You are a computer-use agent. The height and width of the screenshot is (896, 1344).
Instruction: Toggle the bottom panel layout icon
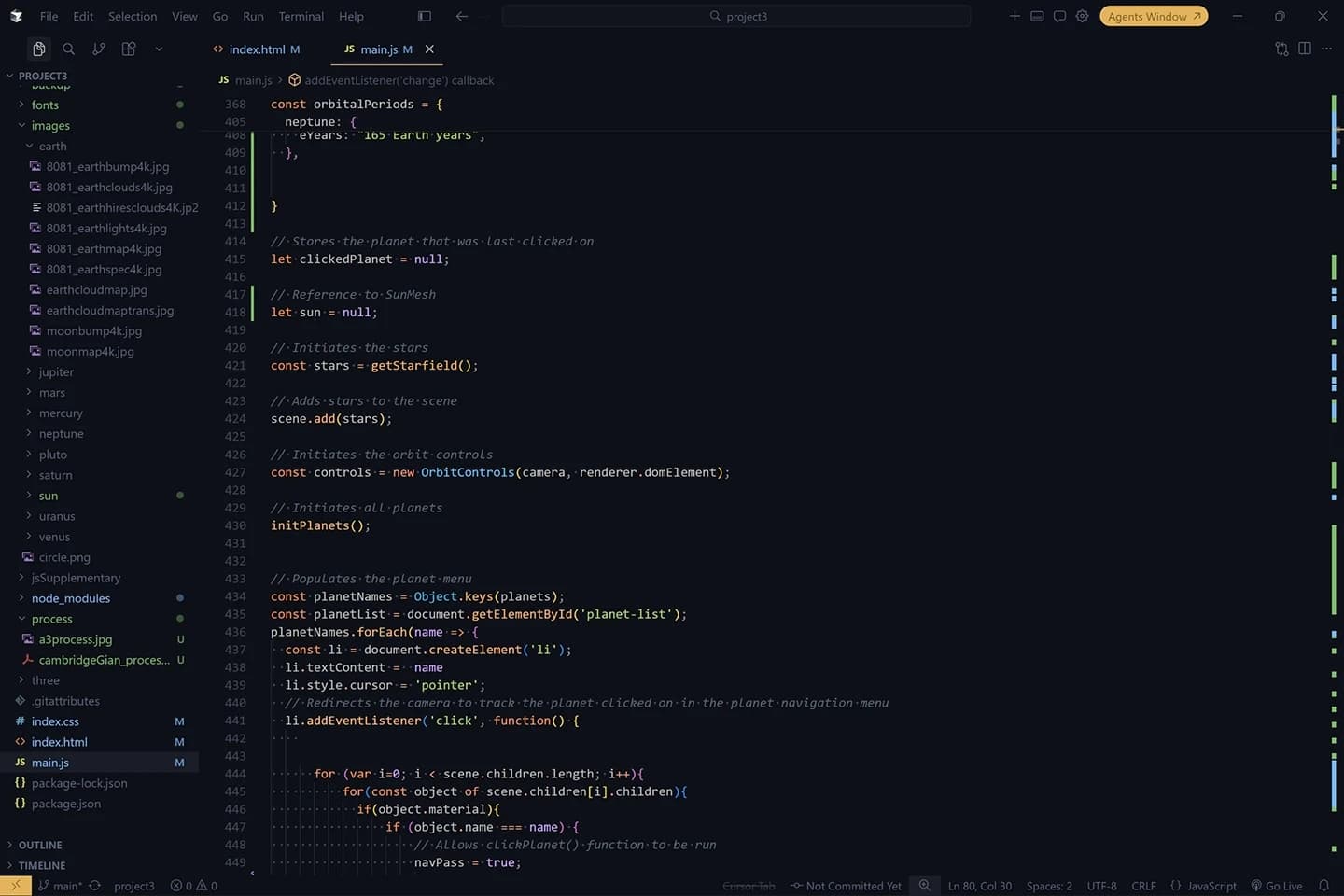1037,16
